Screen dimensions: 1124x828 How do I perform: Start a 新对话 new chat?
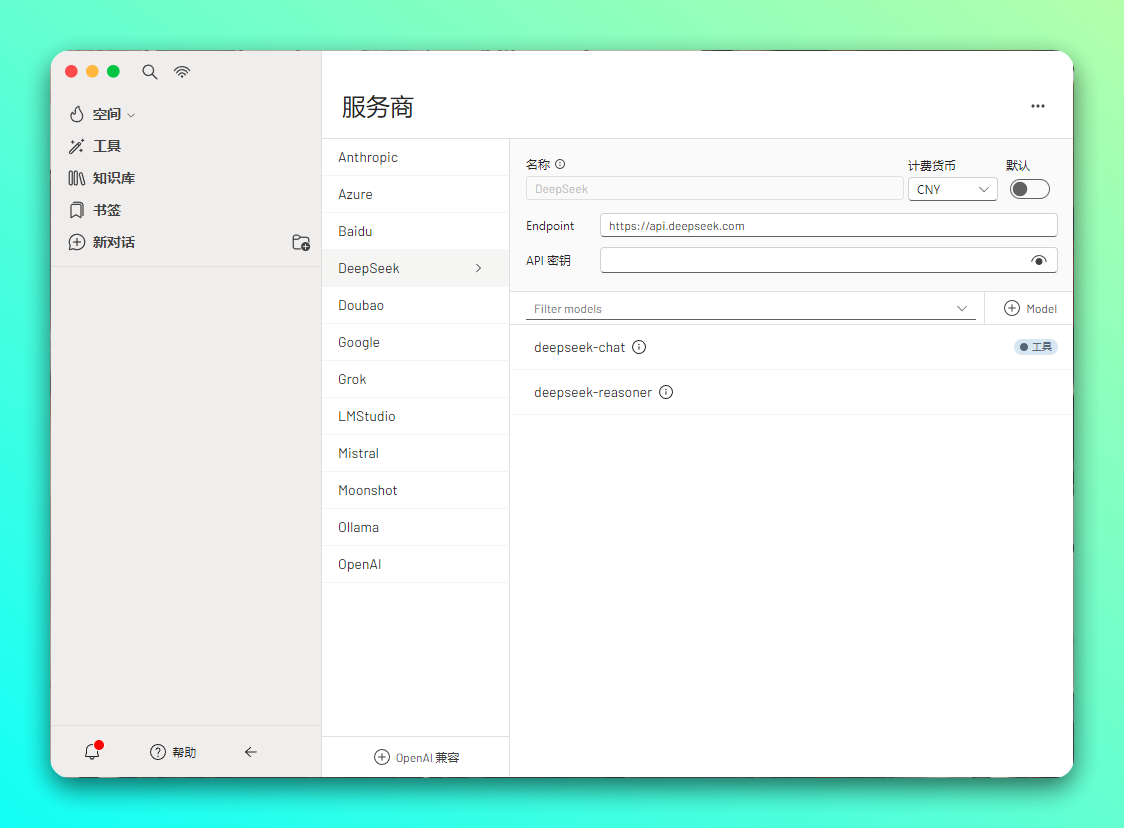click(x=102, y=242)
